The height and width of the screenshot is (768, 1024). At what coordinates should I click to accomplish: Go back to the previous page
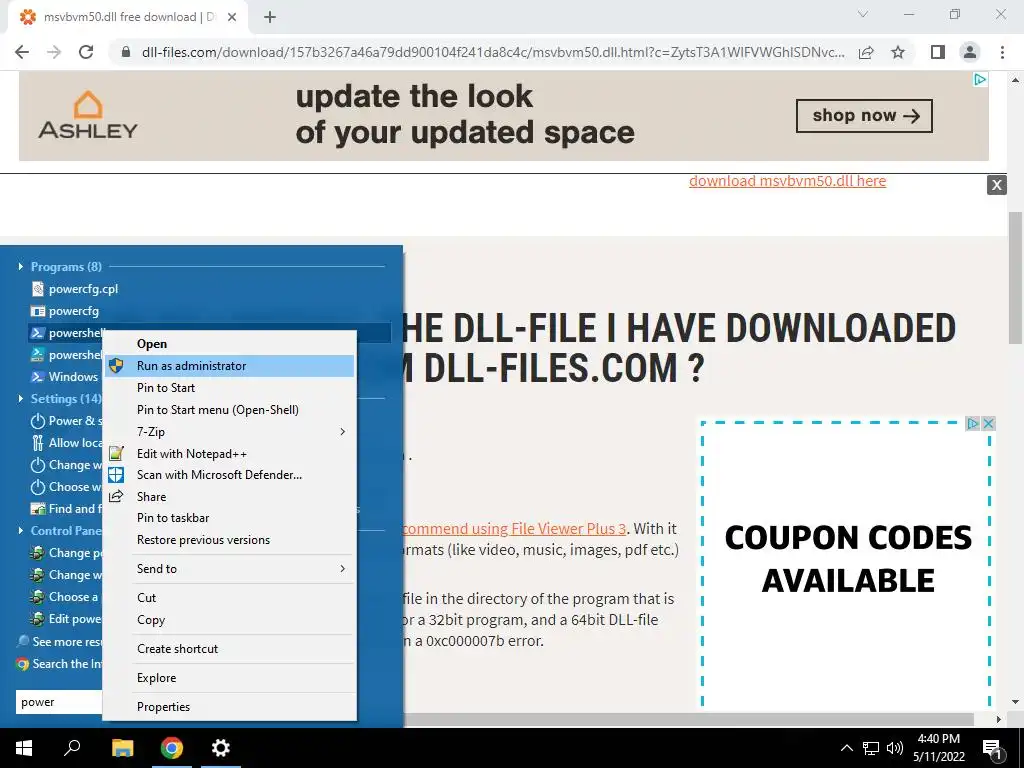pos(22,52)
